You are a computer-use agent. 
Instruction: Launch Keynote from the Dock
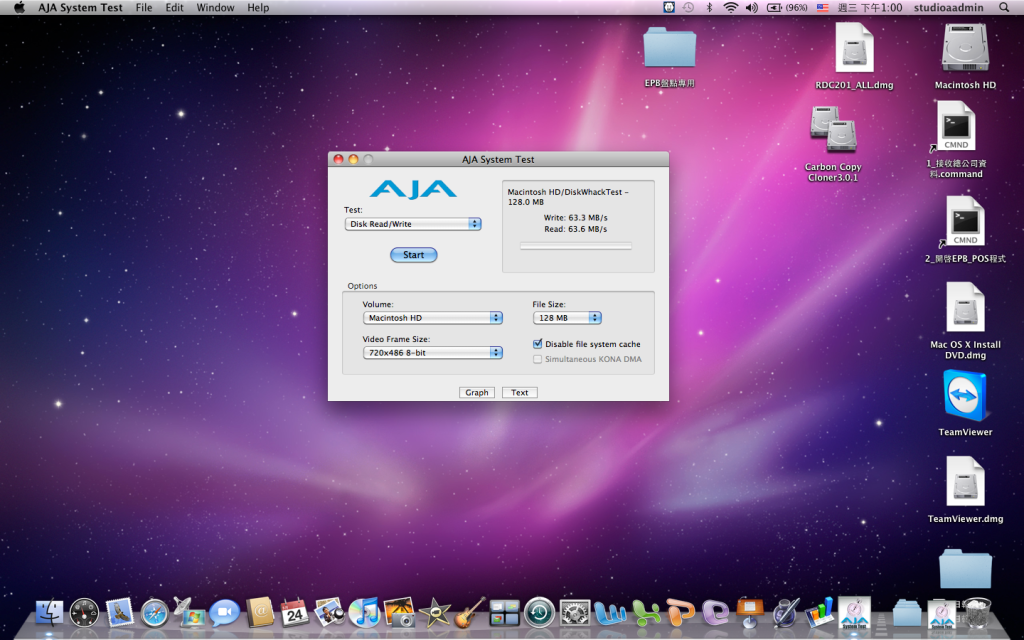750,613
